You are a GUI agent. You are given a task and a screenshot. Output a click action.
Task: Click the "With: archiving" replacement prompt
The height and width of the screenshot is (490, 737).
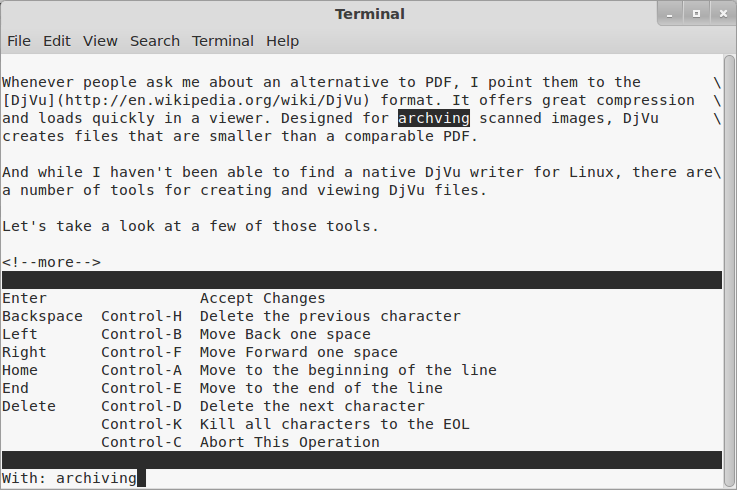pos(69,478)
